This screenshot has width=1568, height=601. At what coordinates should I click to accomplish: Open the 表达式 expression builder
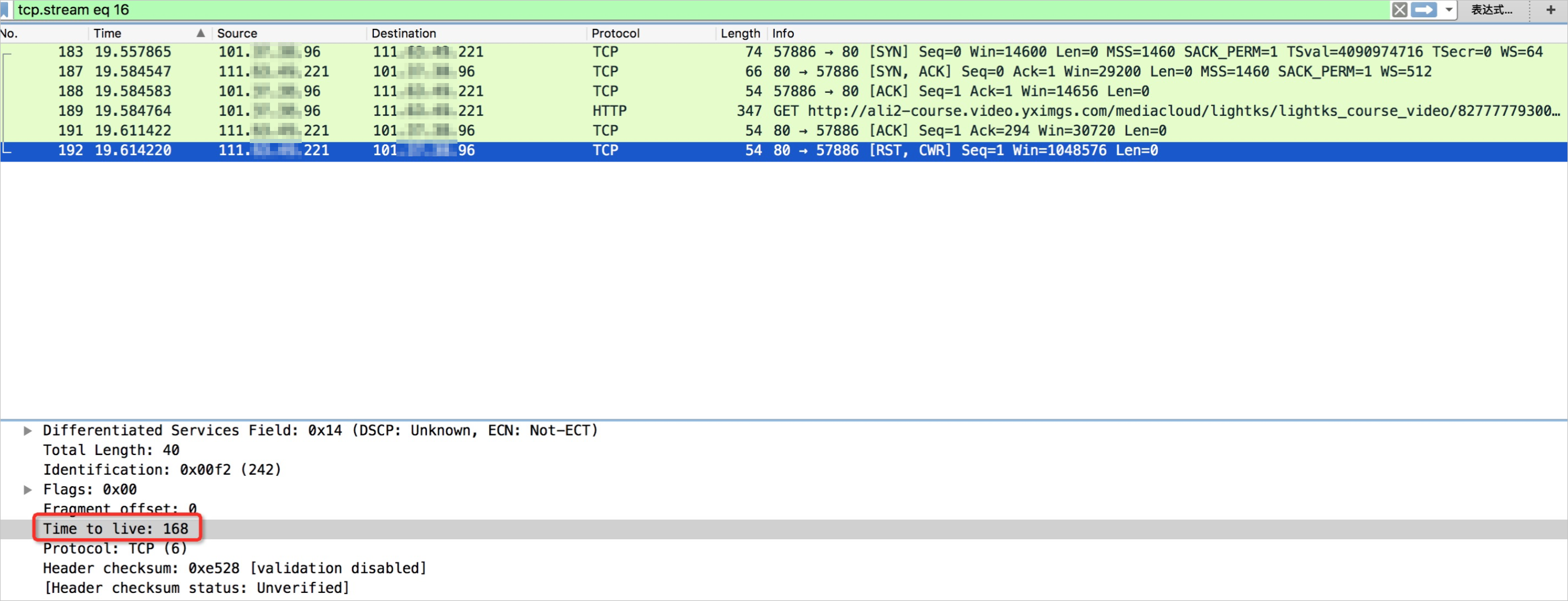coord(1491,10)
